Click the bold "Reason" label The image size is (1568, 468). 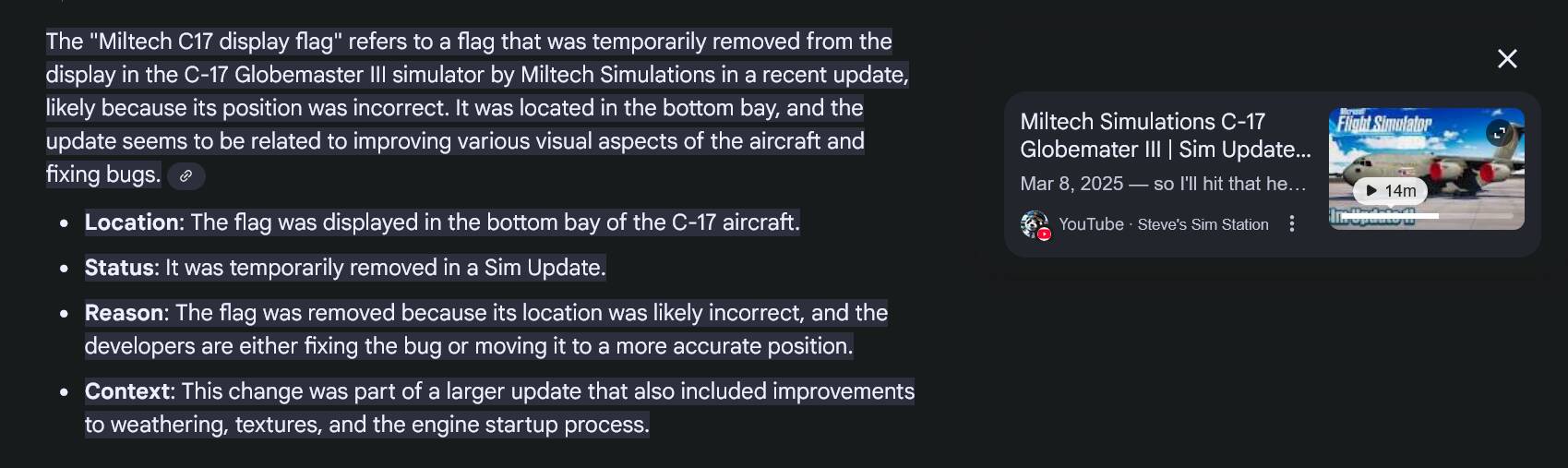124,313
